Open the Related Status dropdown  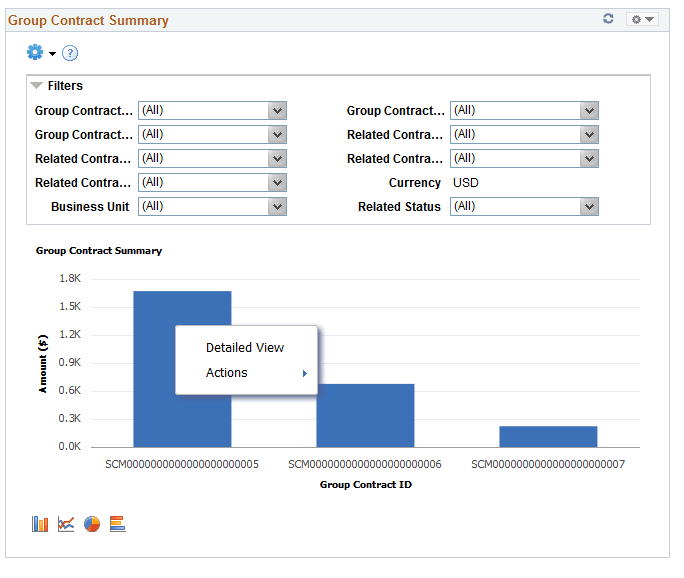click(x=524, y=207)
